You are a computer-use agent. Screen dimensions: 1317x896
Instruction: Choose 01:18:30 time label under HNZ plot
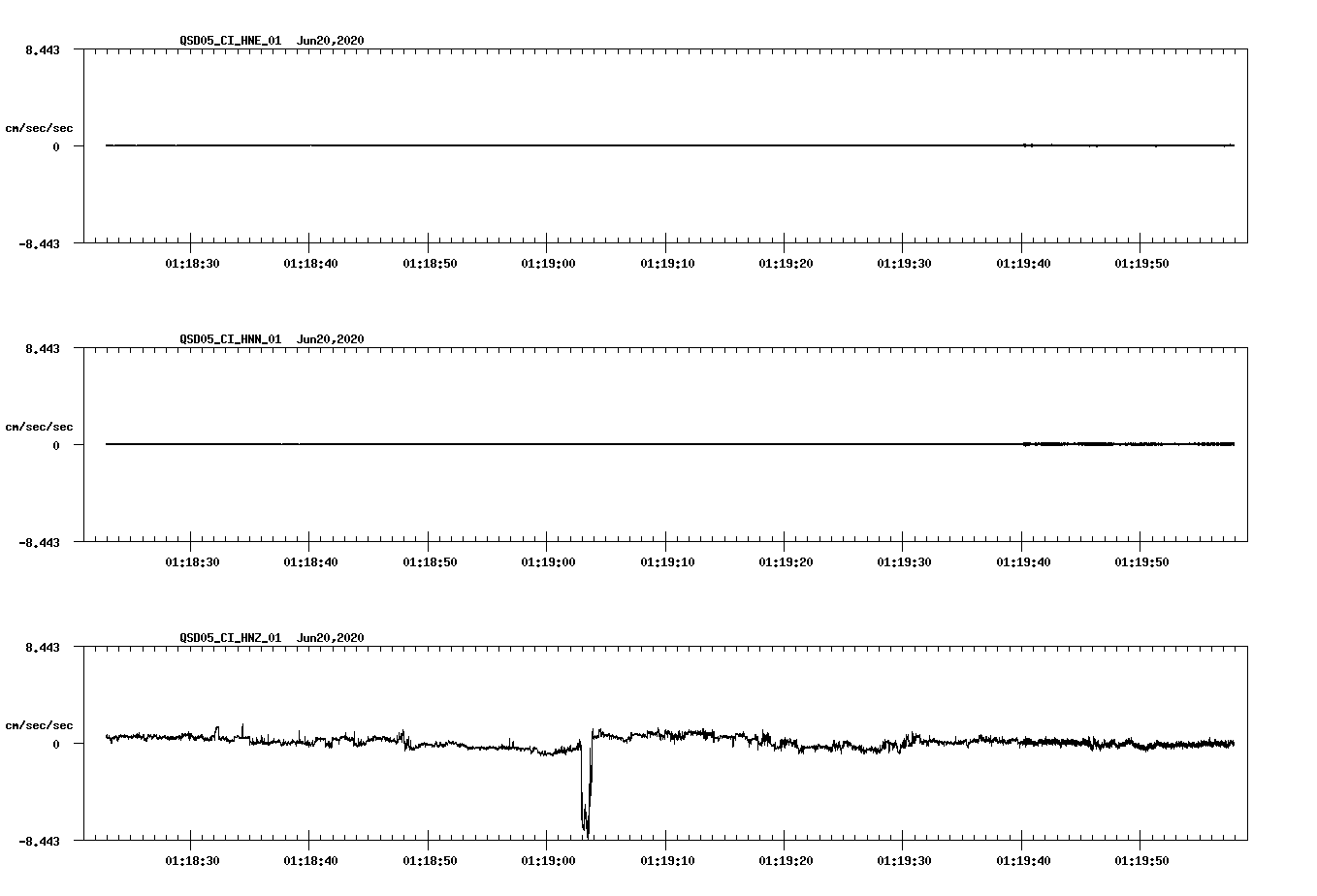[x=192, y=861]
